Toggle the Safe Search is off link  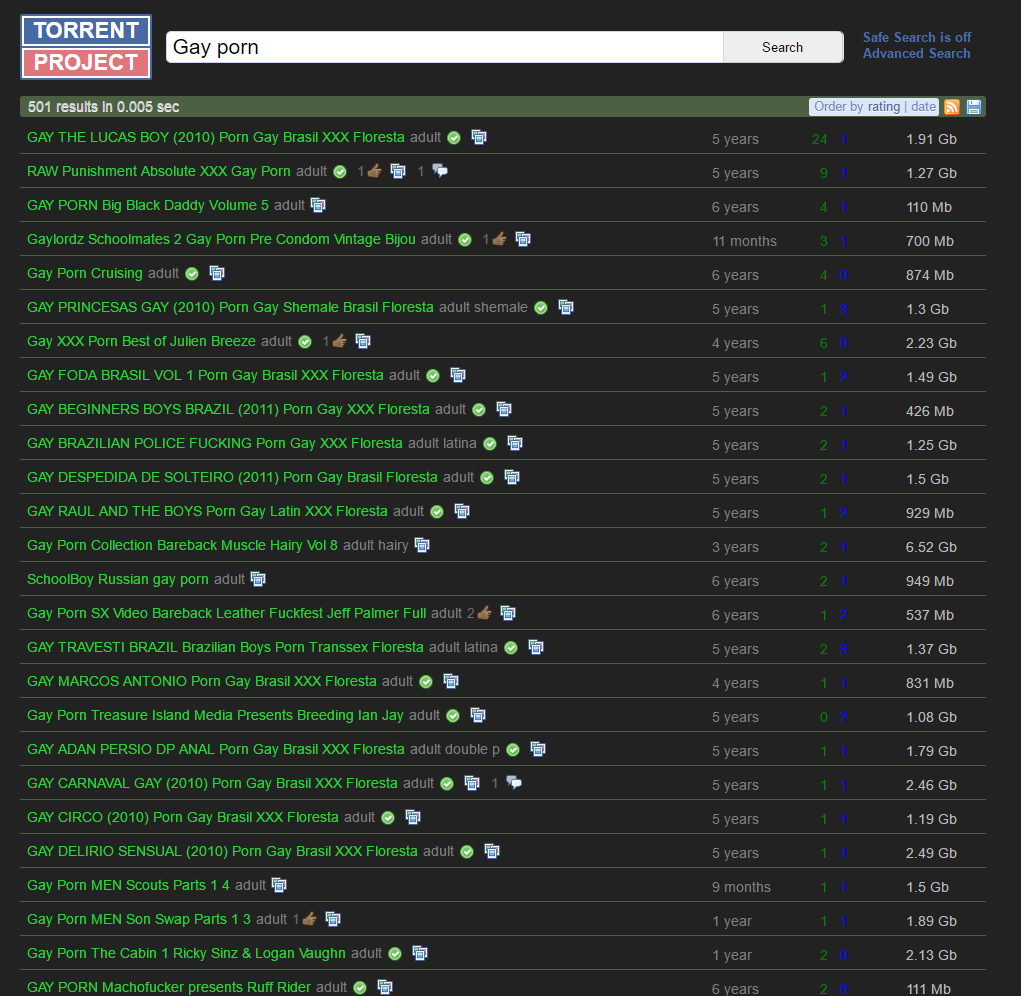pos(916,37)
